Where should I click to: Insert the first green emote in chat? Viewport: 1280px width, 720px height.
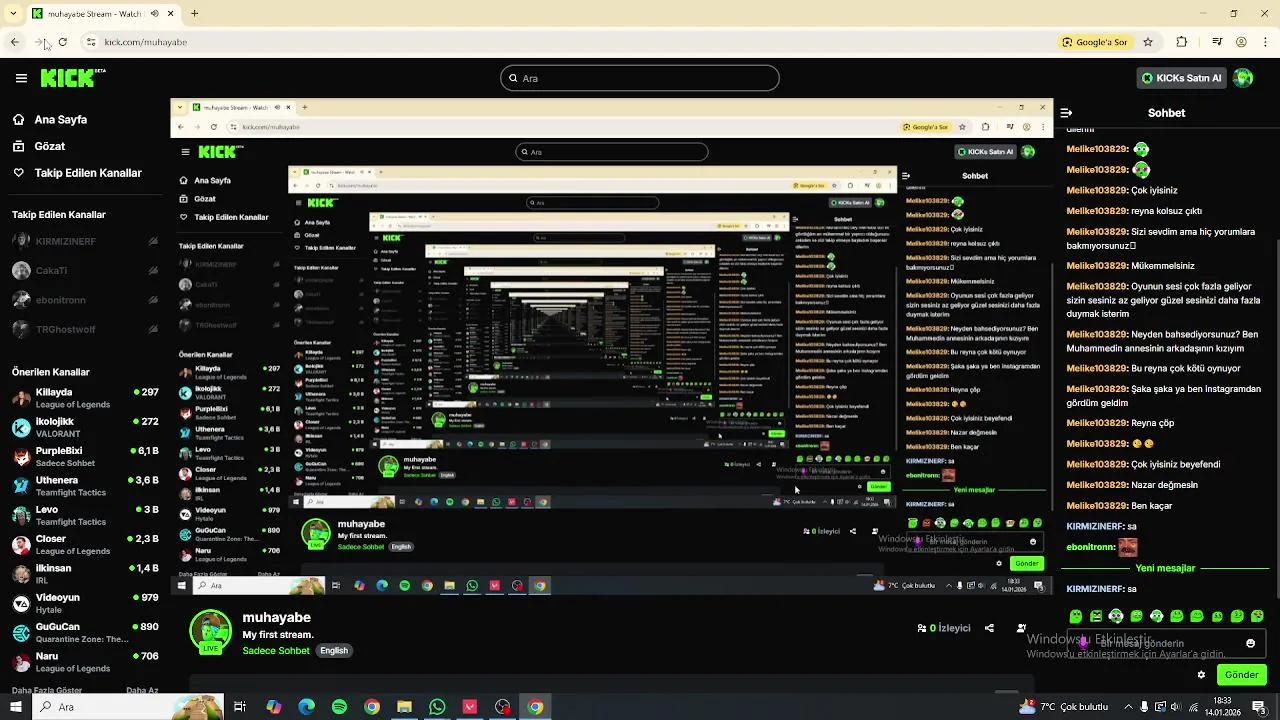tap(1076, 616)
